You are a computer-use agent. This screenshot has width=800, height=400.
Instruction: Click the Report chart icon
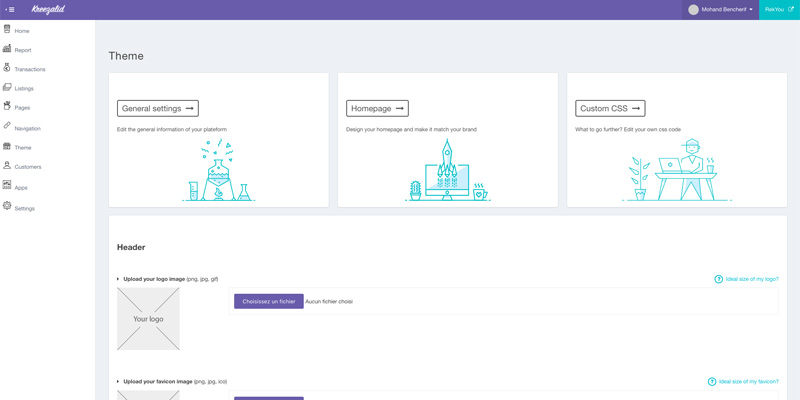(x=7, y=48)
